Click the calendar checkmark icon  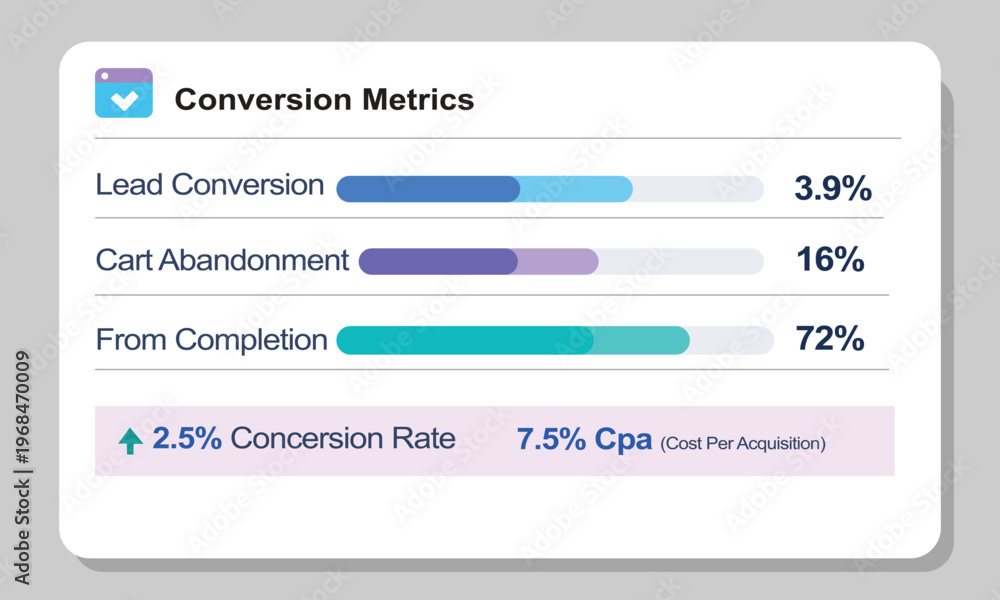coord(124,93)
